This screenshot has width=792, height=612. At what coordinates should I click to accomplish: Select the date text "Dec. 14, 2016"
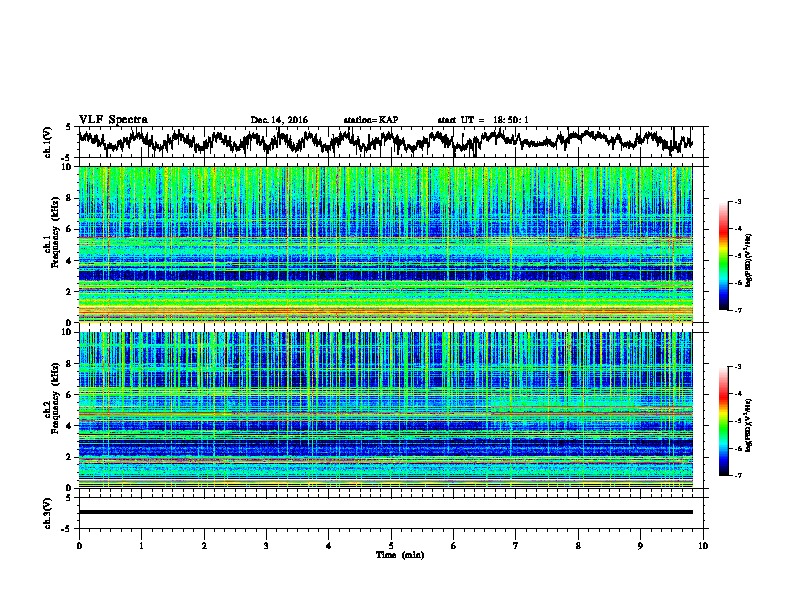[x=279, y=120]
